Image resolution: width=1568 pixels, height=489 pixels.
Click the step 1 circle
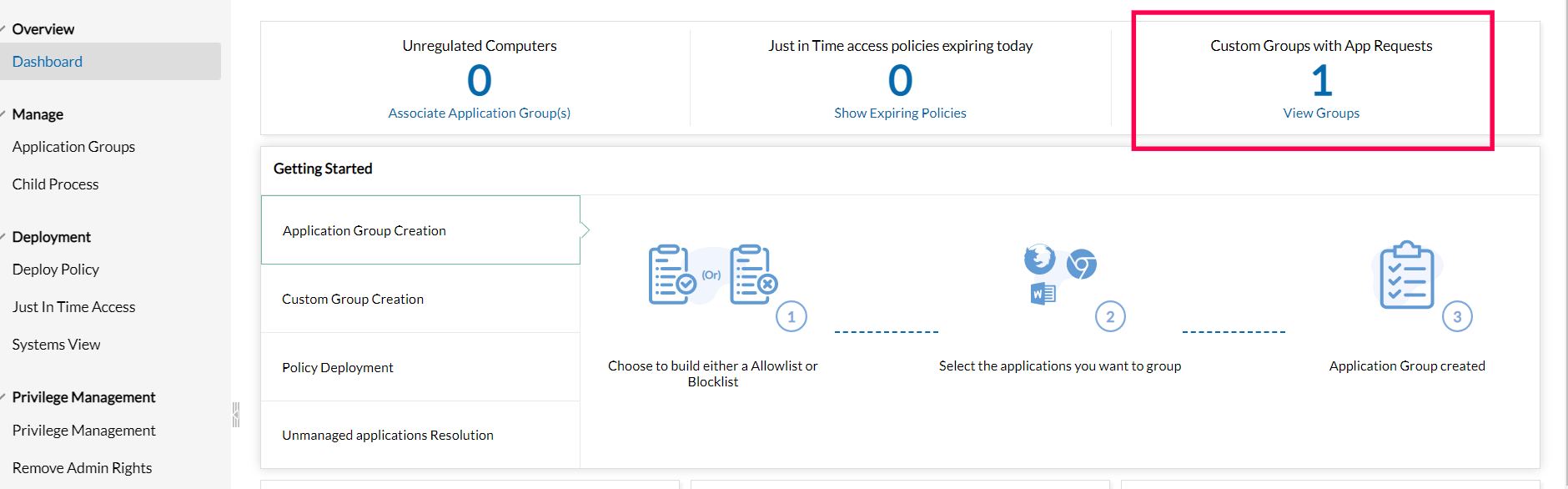(791, 317)
